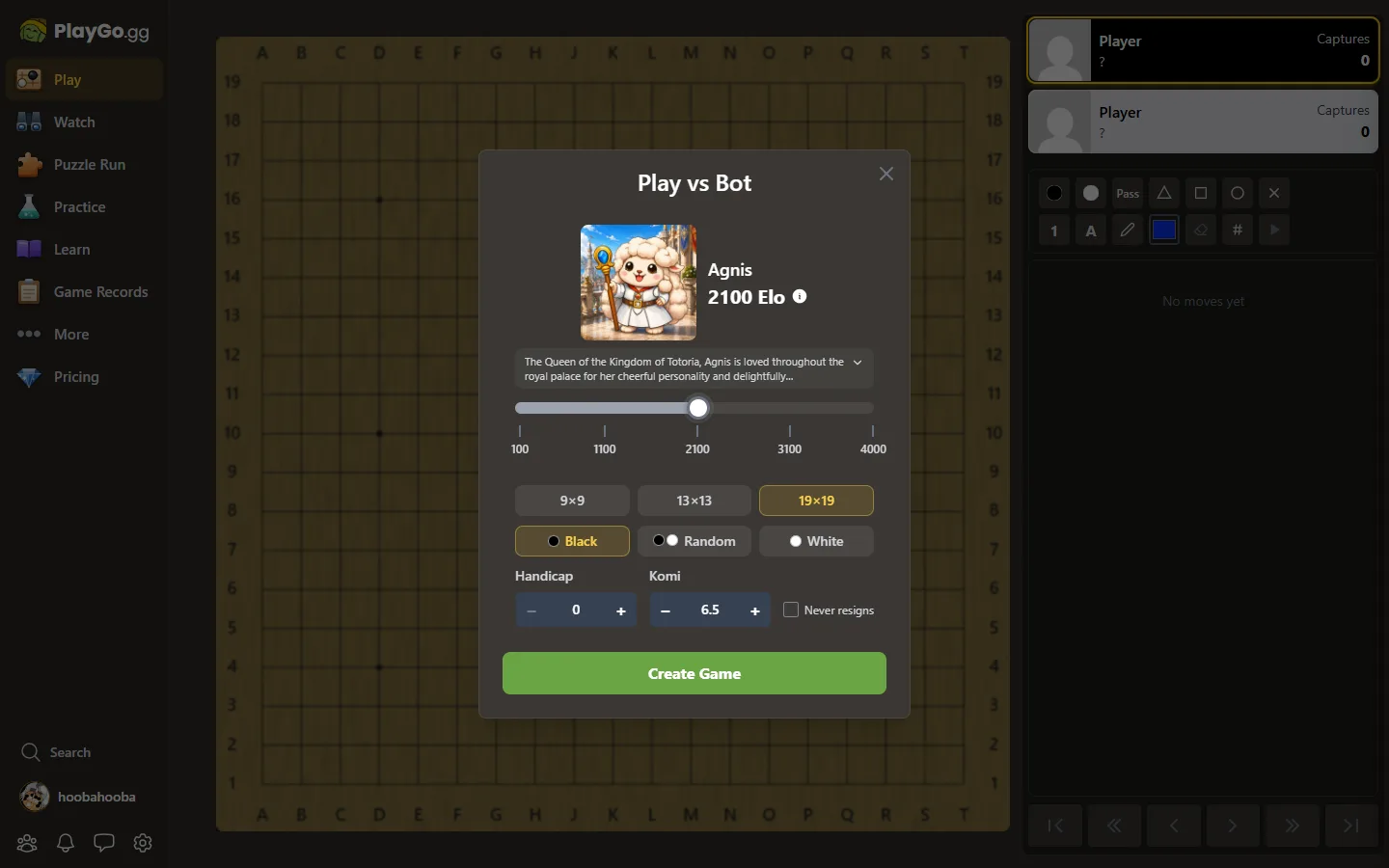Click the Agnis bot avatar image

coord(639,283)
